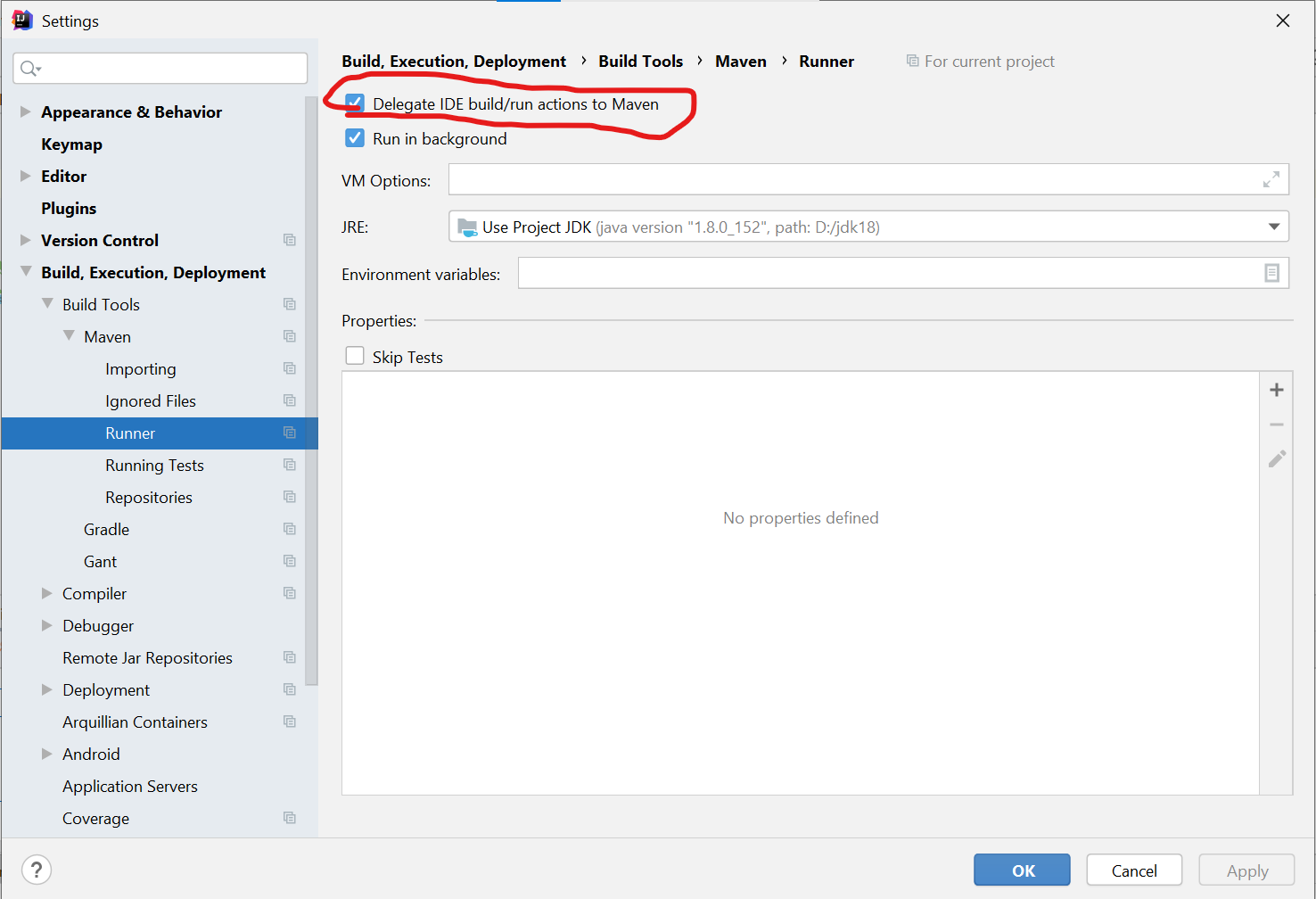Click project-level icon beside Maven row
Screen dimensions: 1316x899
[x=290, y=336]
